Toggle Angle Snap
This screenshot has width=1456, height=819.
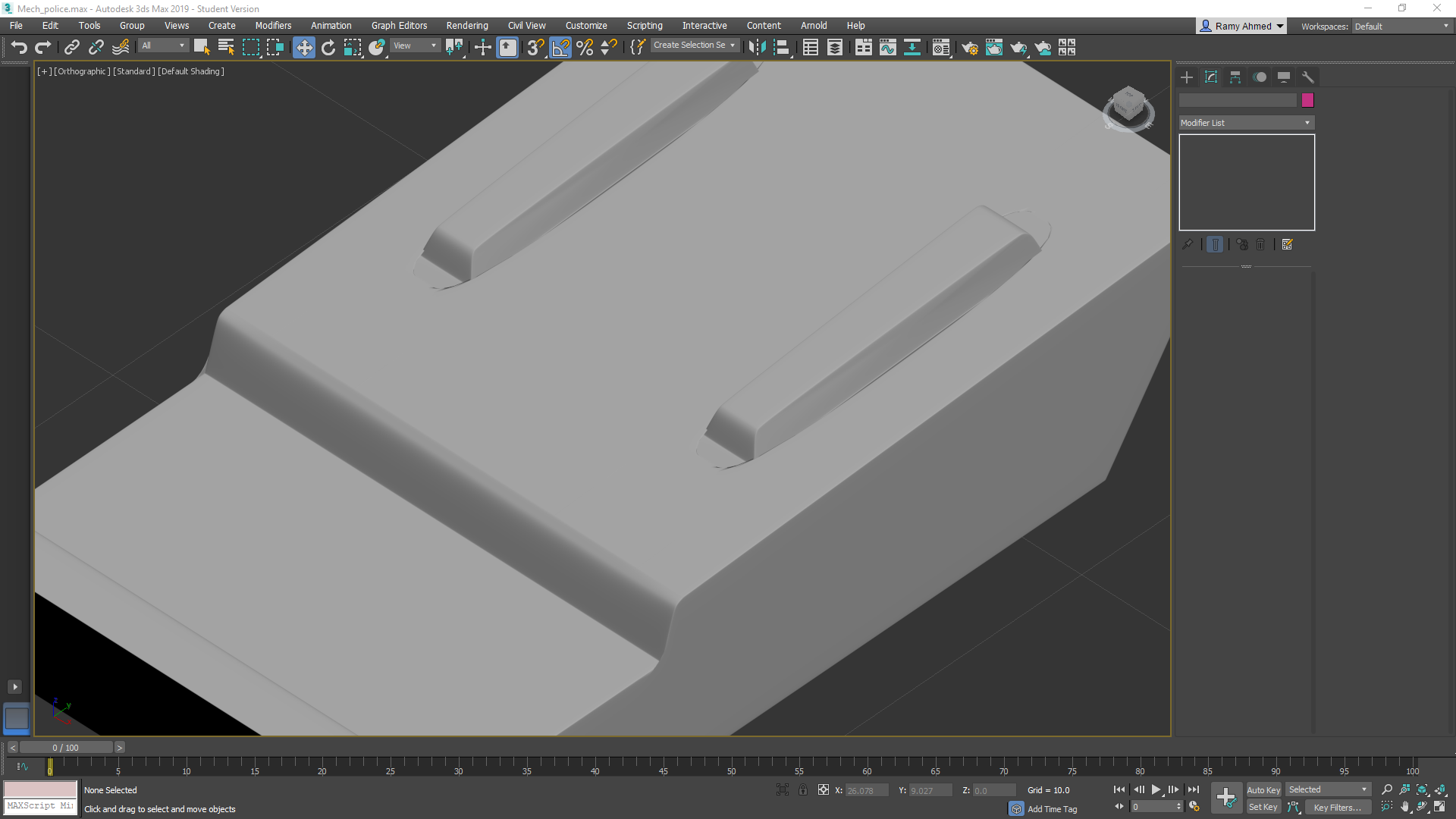pos(560,47)
